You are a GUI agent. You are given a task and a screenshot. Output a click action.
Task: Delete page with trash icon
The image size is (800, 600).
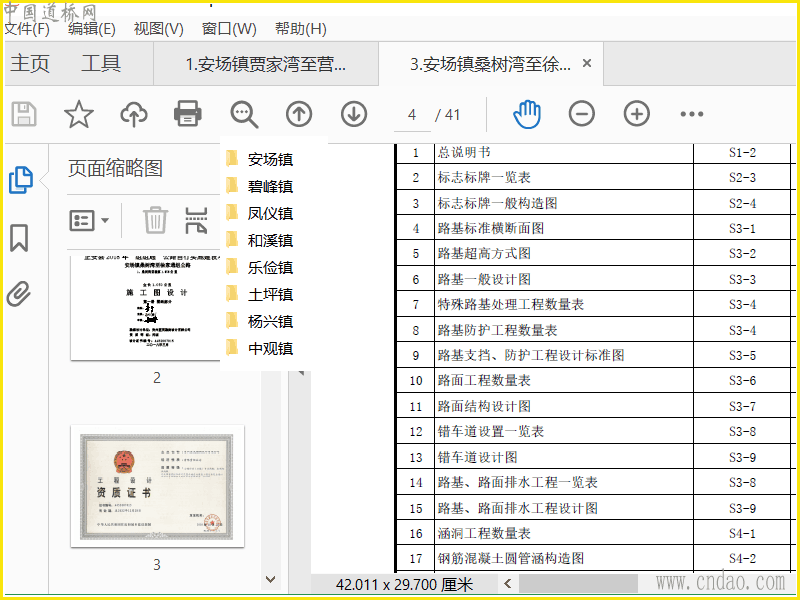[x=155, y=220]
